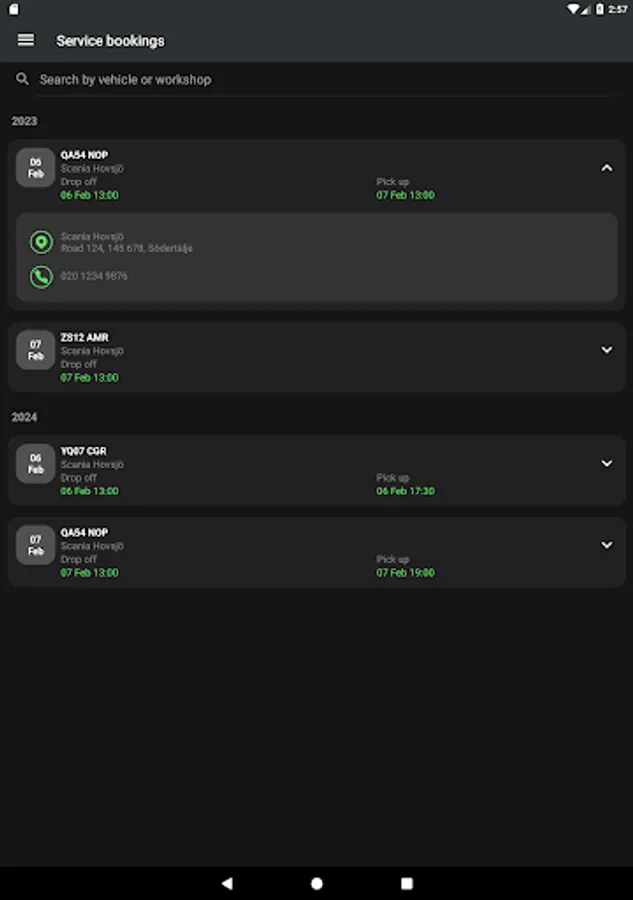
Task: Tap the 07 Feb 19:00 pick up time
Action: point(405,573)
